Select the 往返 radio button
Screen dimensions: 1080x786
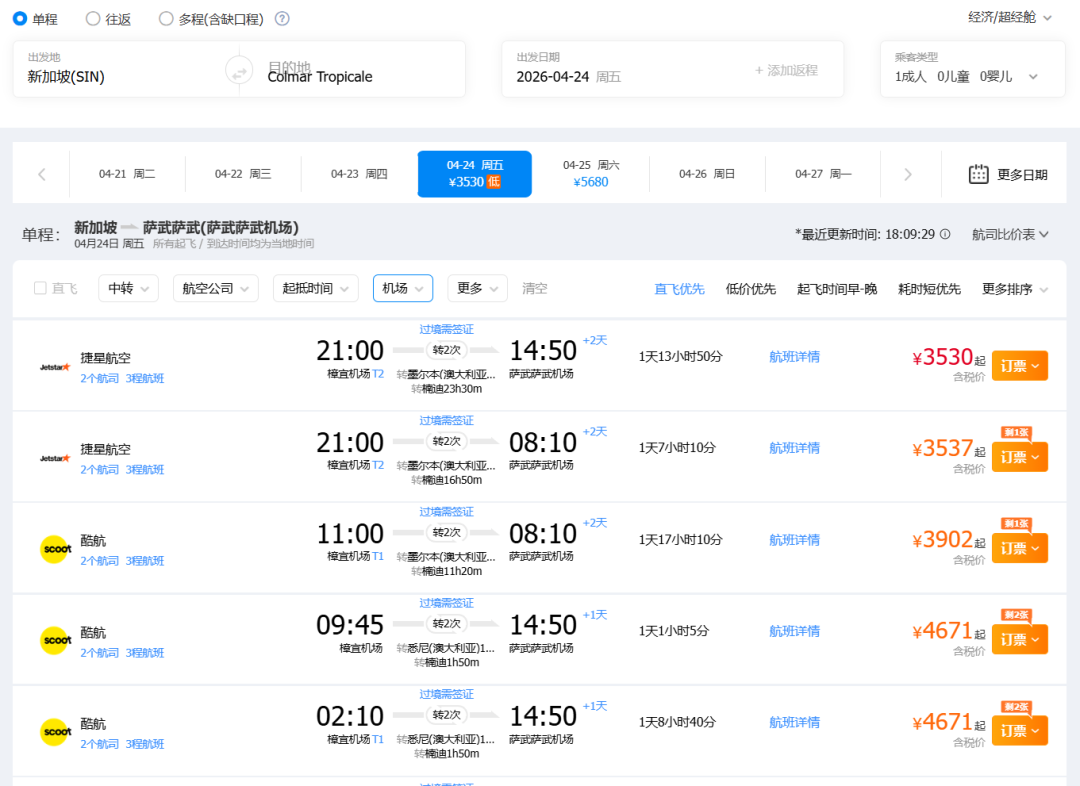(x=93, y=19)
